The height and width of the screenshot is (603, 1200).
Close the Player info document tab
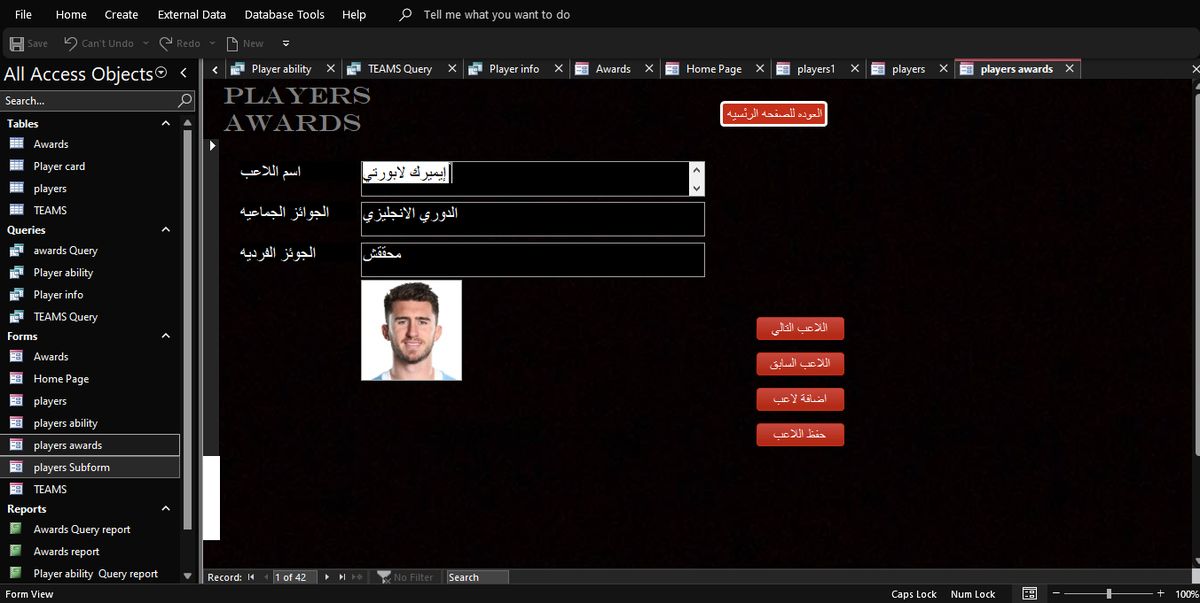[x=559, y=69]
